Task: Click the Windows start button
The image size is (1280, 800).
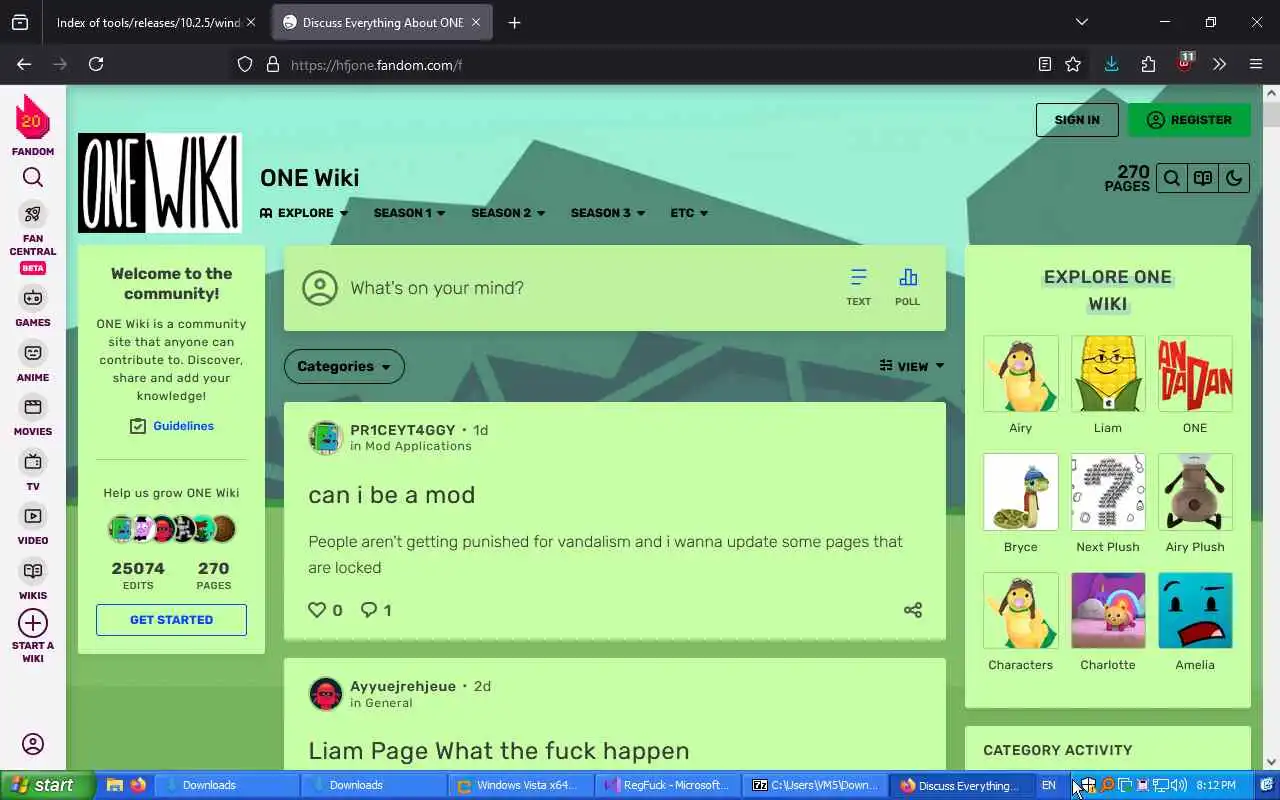Action: click(47, 785)
